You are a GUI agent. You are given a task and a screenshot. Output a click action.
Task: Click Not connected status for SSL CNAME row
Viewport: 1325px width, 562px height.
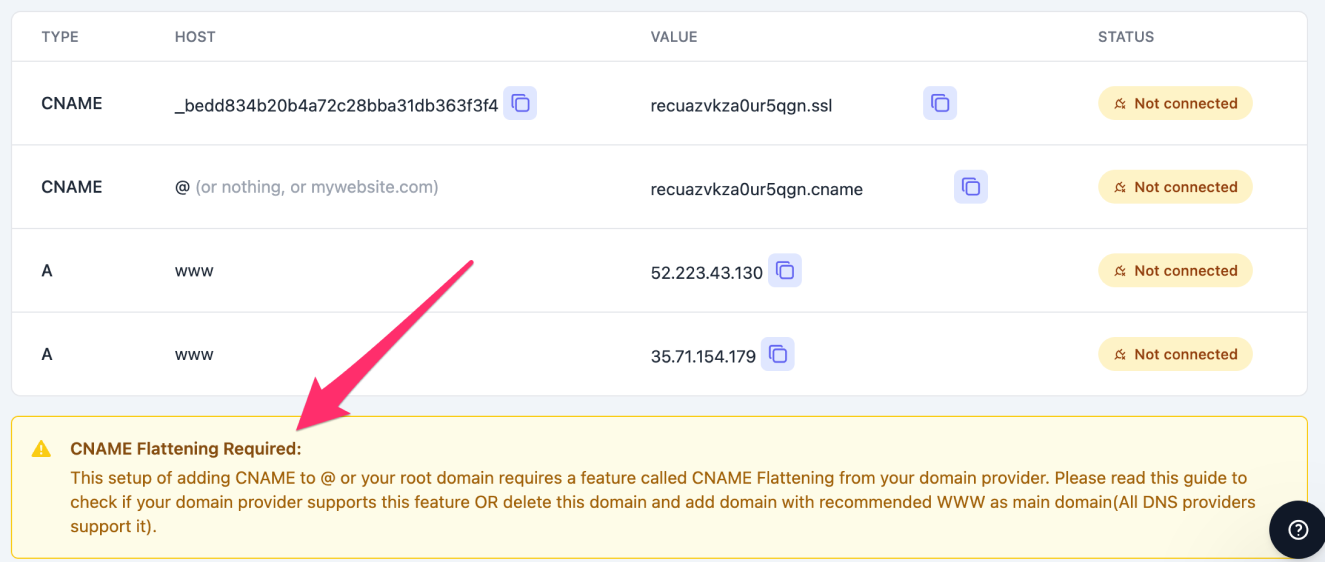(x=1175, y=103)
